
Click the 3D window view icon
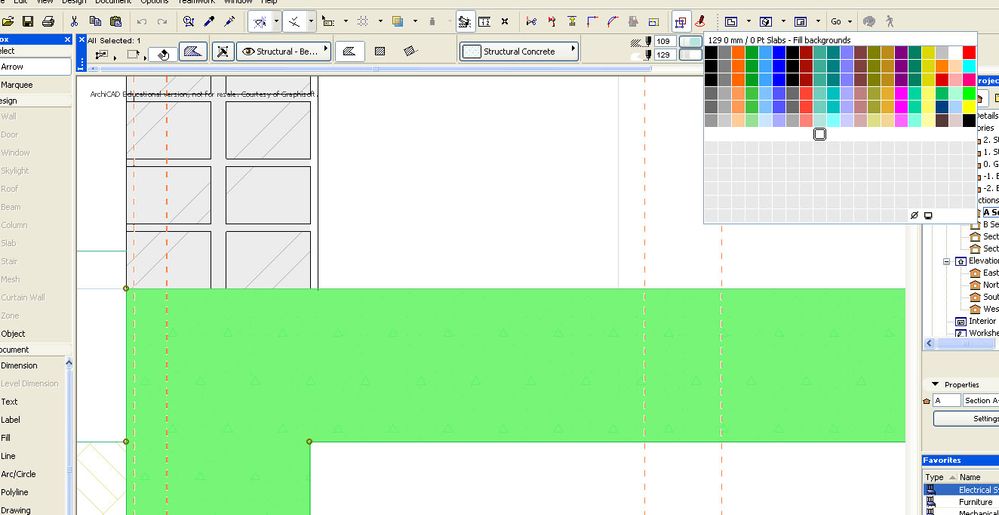766,22
